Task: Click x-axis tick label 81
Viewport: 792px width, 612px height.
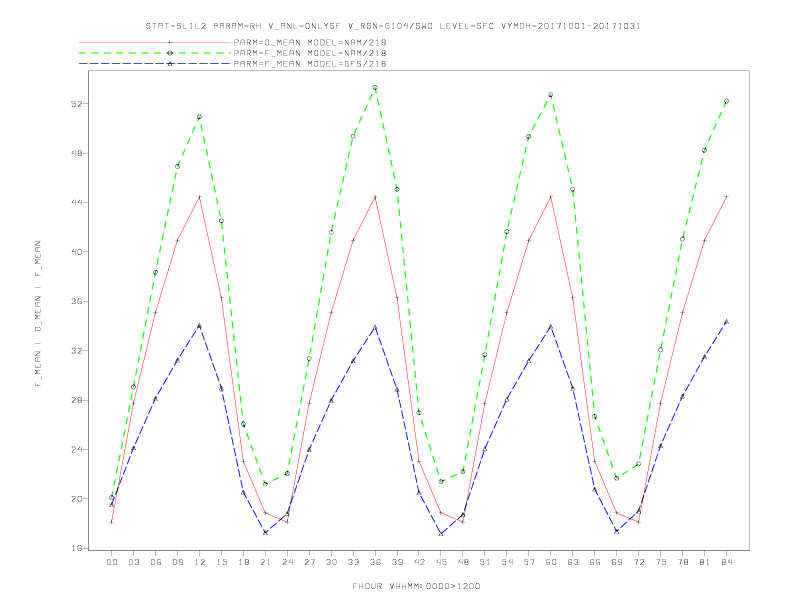Action: click(705, 562)
